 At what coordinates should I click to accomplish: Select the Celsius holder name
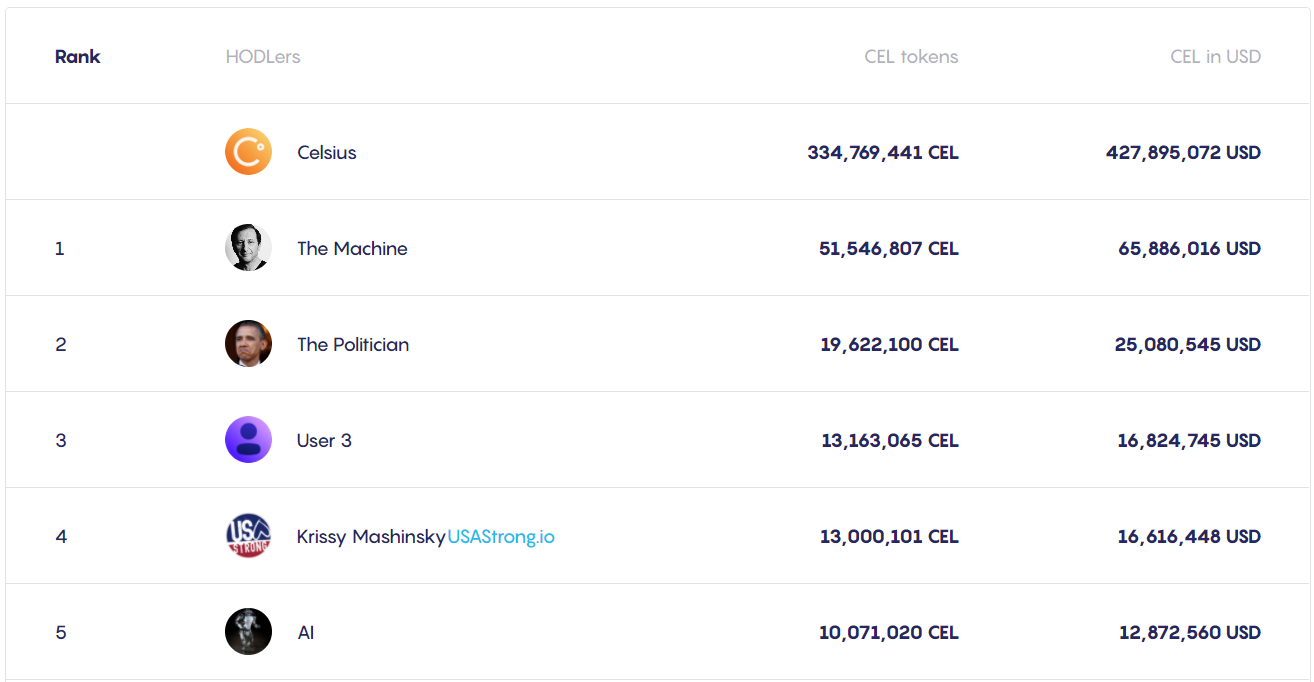(x=327, y=153)
